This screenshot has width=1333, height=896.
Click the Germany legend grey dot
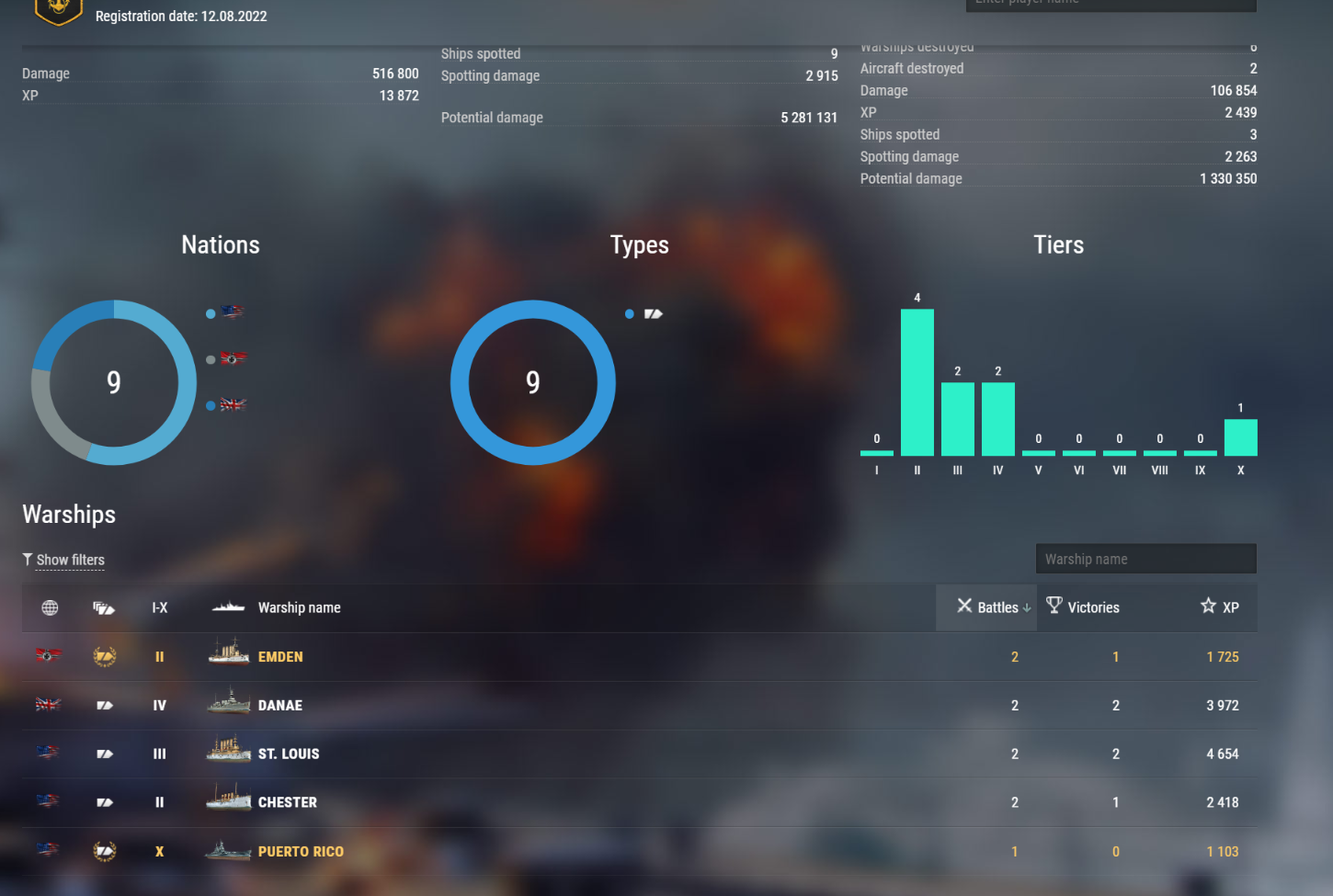211,359
